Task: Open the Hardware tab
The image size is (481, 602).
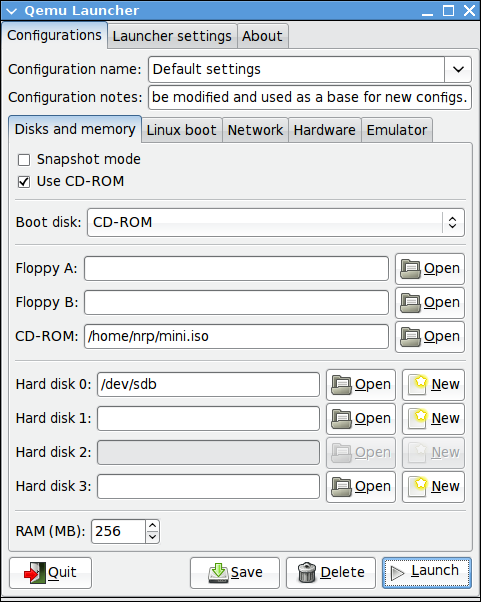Action: (325, 130)
